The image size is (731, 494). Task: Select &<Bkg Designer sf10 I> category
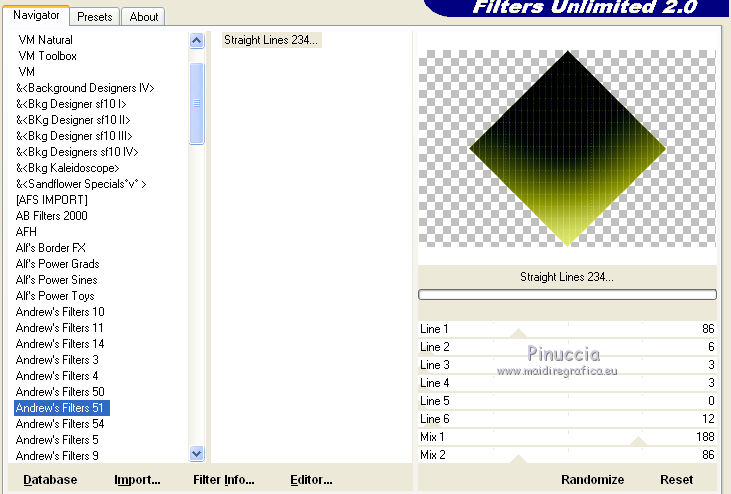coord(71,104)
